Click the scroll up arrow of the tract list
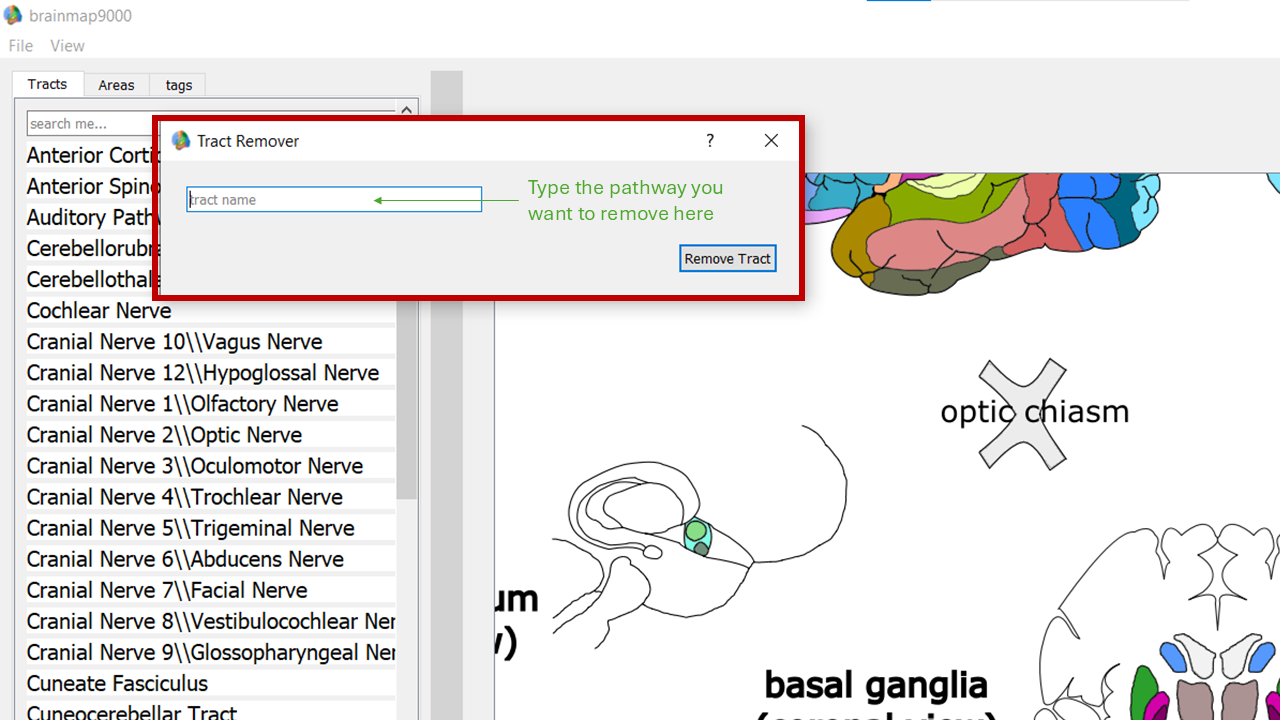Screen dimensions: 1280x720 pos(407,110)
